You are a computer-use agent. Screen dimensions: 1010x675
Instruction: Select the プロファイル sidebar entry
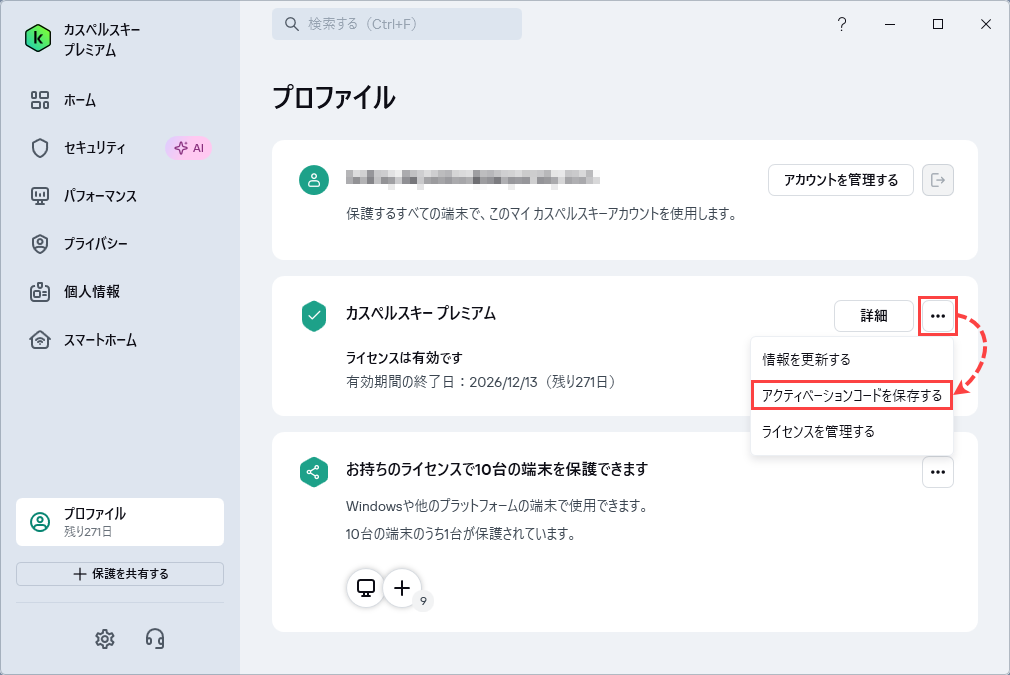tap(120, 522)
